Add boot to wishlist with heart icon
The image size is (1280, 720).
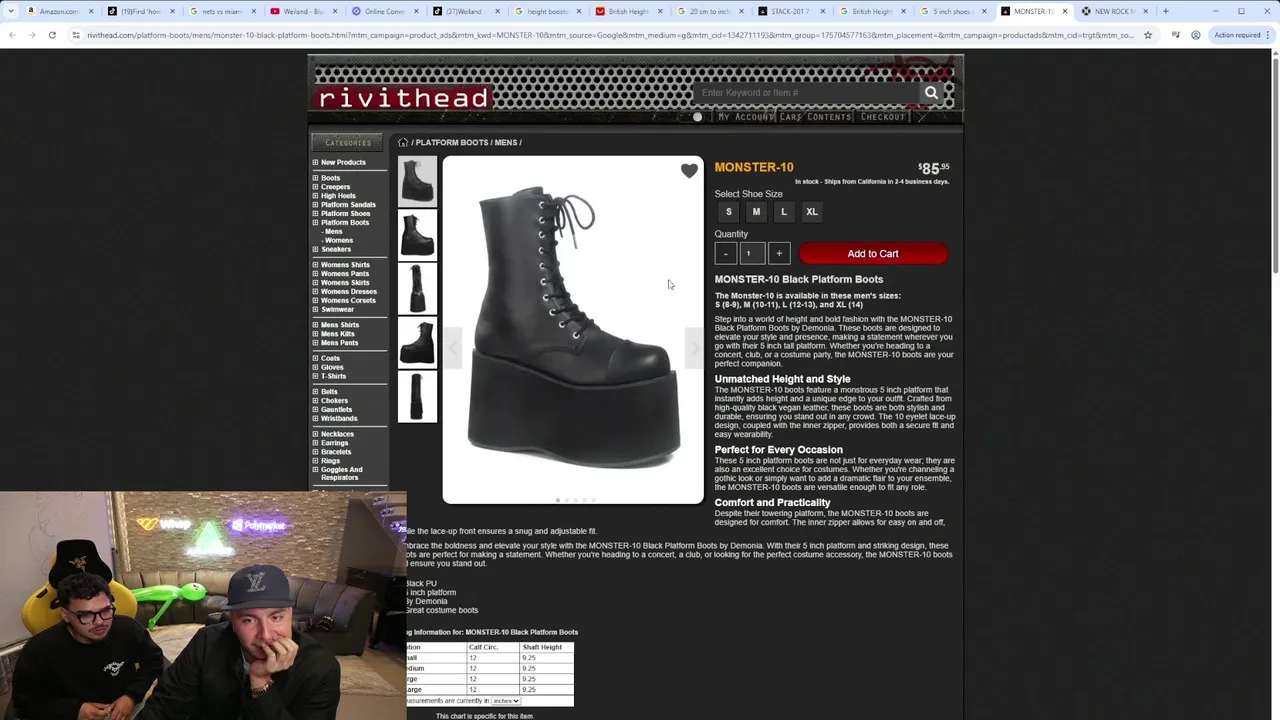(689, 171)
